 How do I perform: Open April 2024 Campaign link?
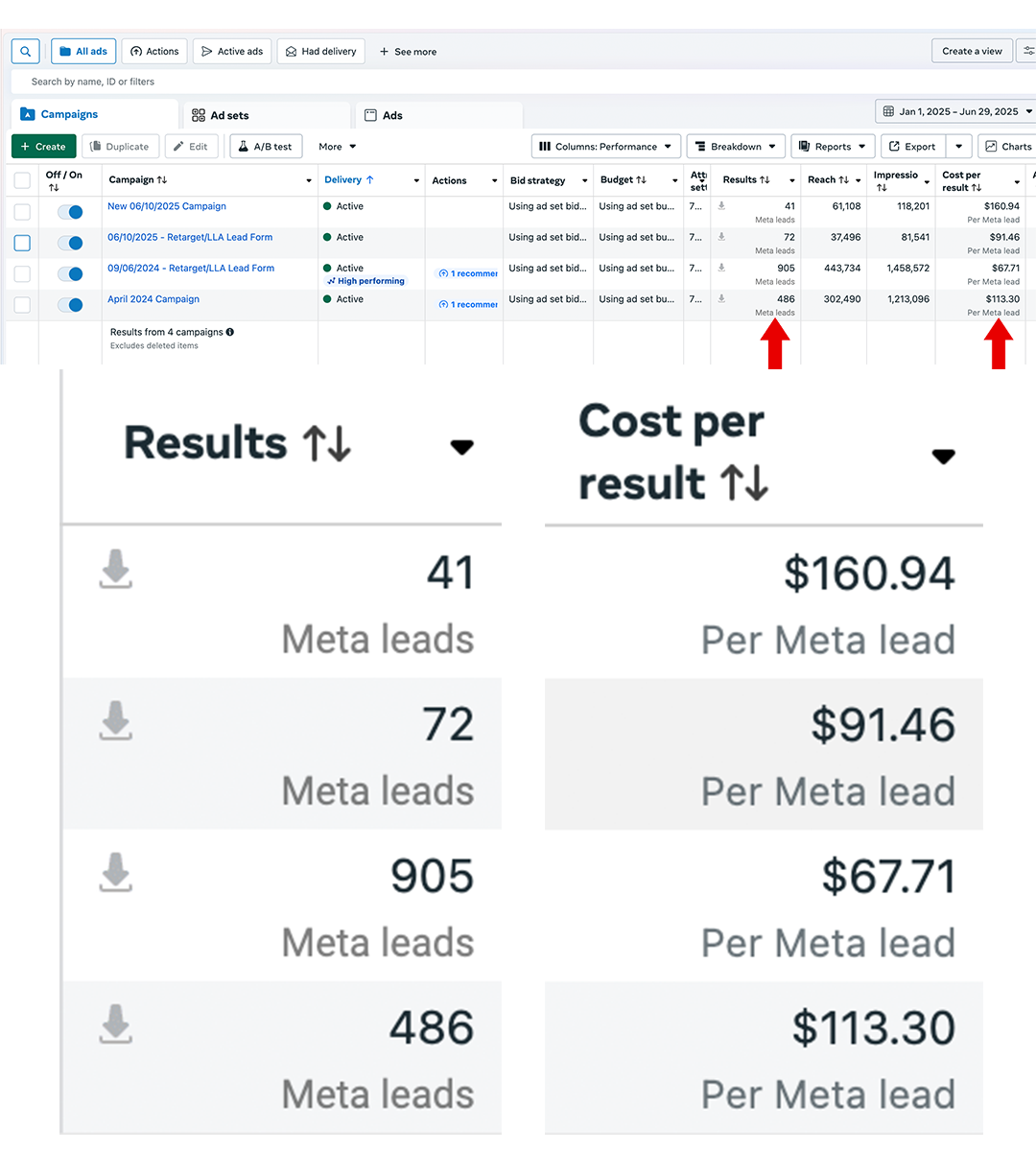coord(153,299)
